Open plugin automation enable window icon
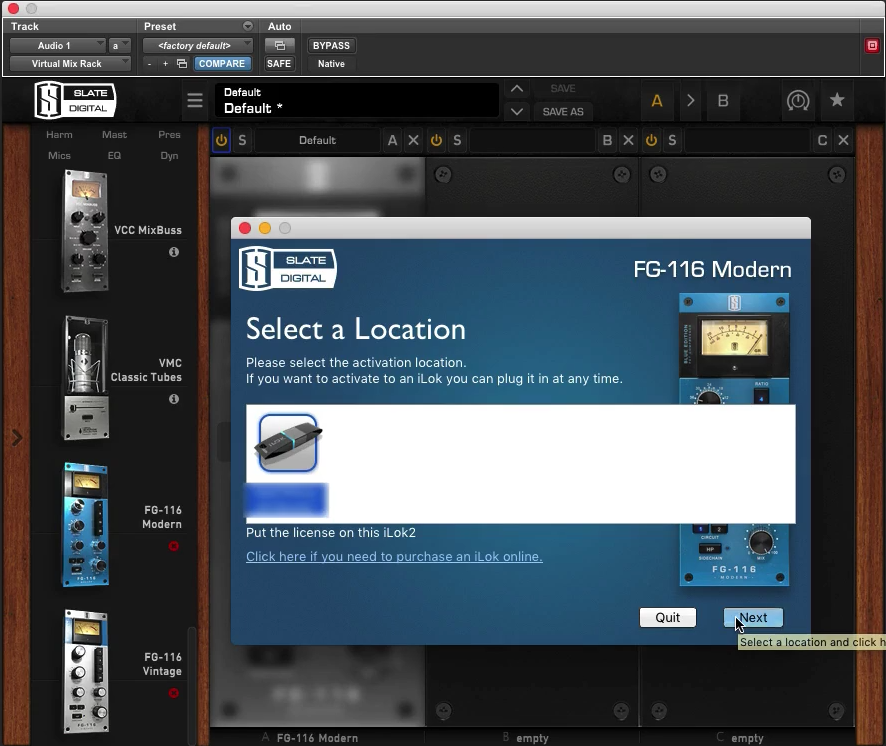 280,46
